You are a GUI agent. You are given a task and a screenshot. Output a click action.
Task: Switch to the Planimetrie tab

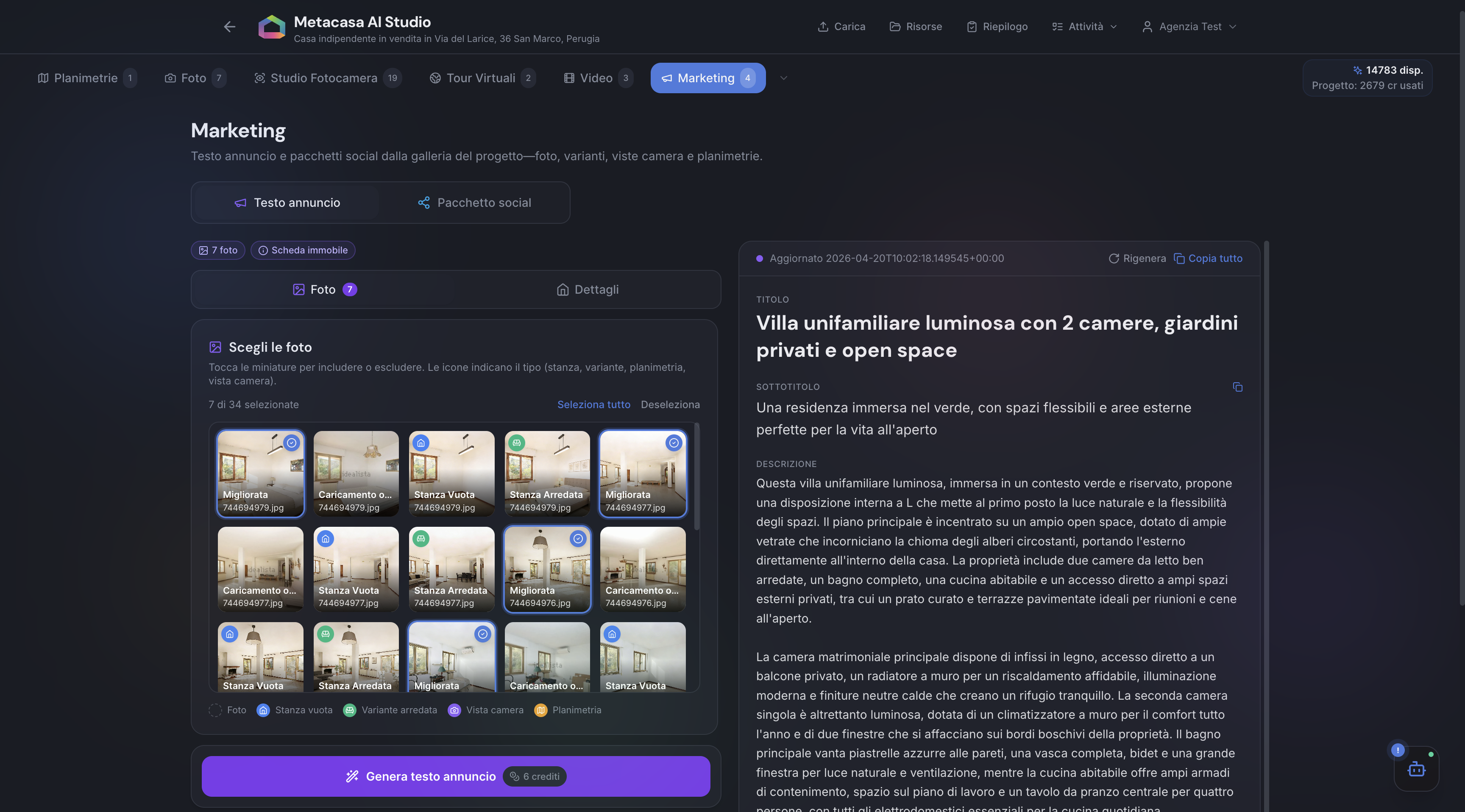tap(87, 78)
